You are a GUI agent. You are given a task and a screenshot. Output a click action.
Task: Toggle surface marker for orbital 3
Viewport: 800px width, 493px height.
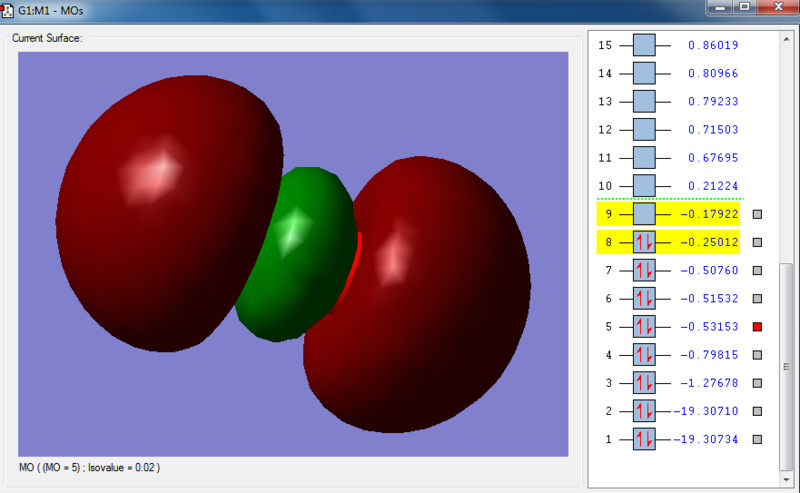(758, 383)
